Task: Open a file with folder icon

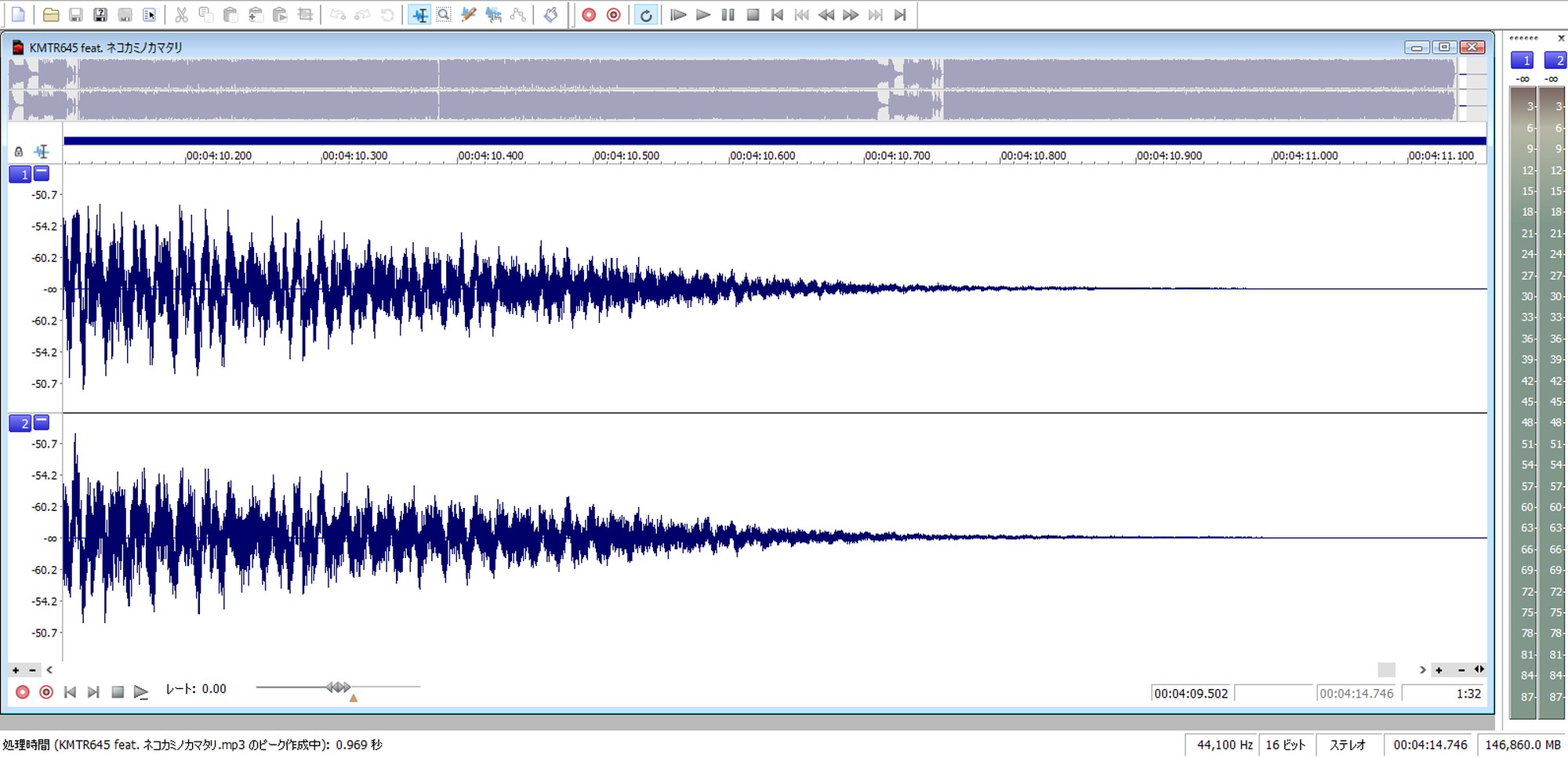Action: click(51, 15)
